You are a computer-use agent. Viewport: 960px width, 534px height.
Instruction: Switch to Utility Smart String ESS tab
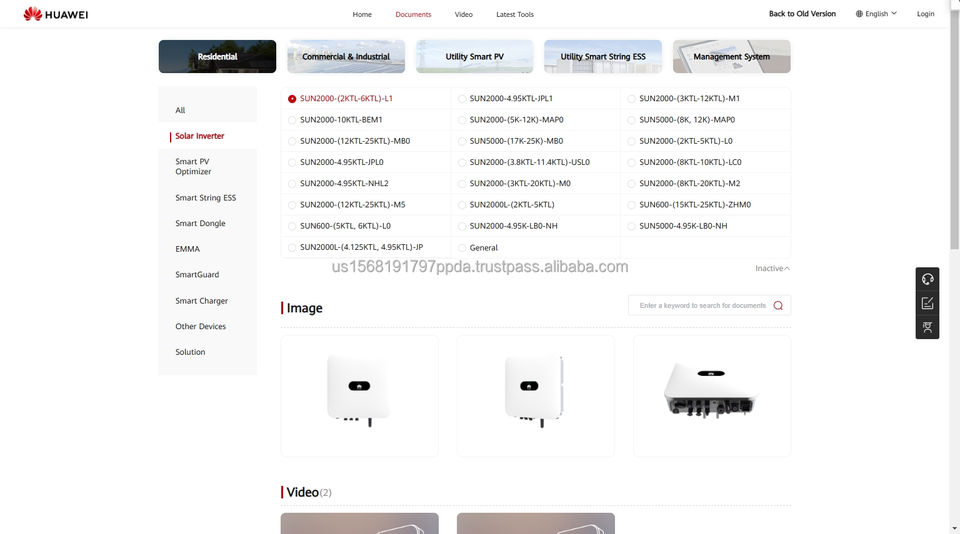click(x=603, y=56)
